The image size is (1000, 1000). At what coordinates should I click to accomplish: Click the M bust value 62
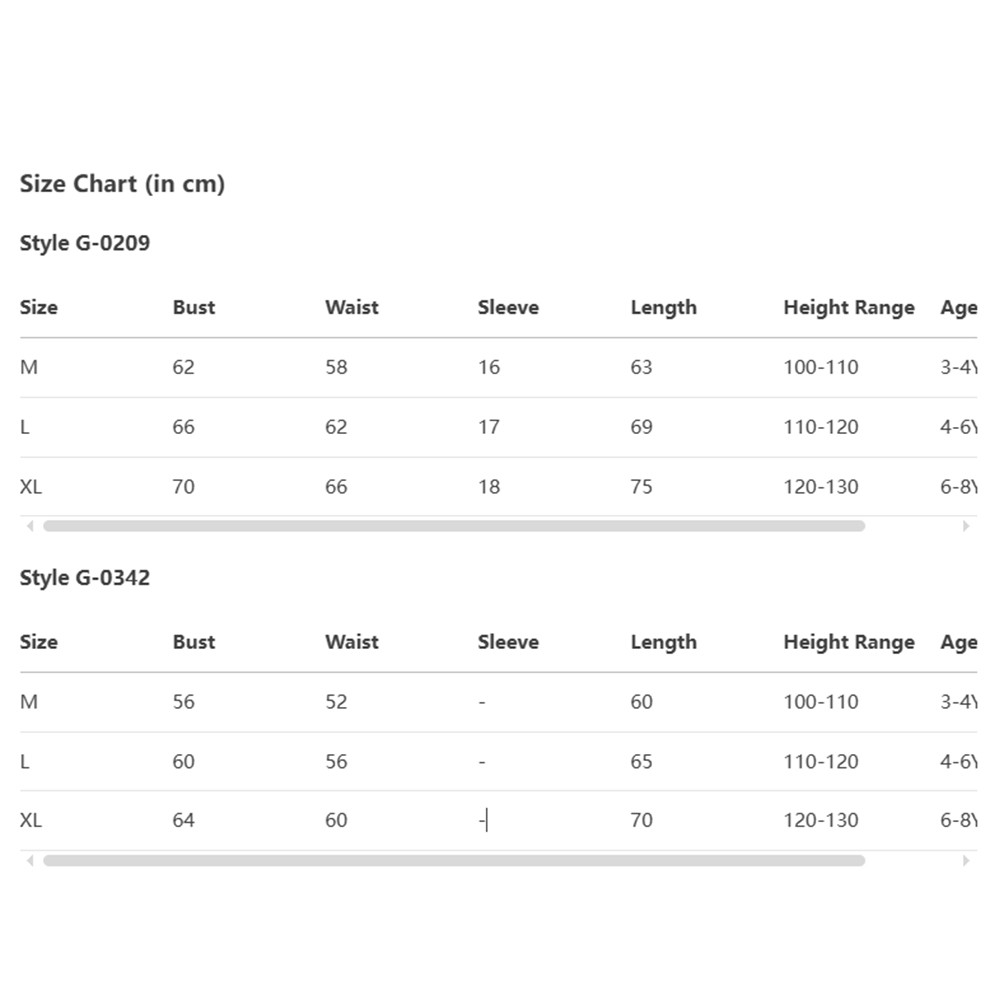pos(184,367)
